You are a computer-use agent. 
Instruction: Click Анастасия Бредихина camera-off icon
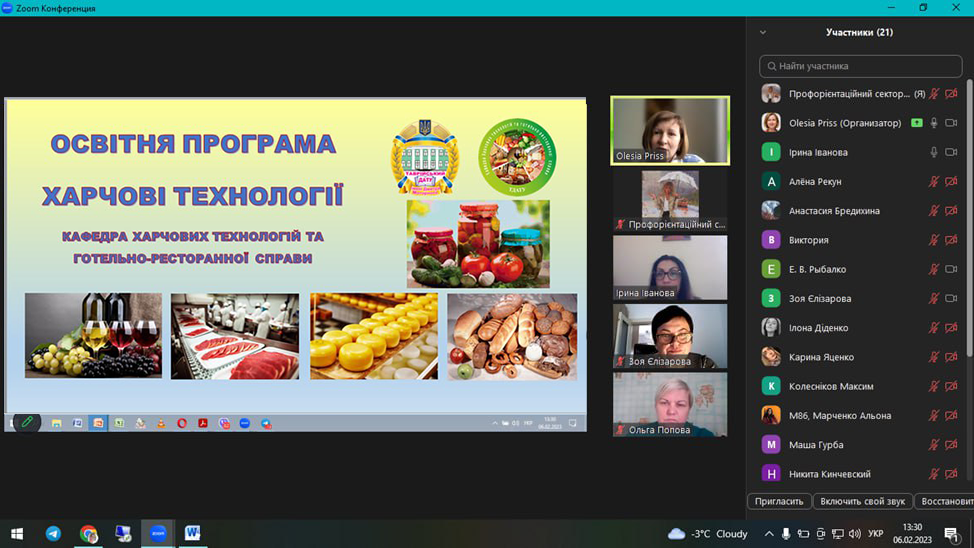pos(951,211)
